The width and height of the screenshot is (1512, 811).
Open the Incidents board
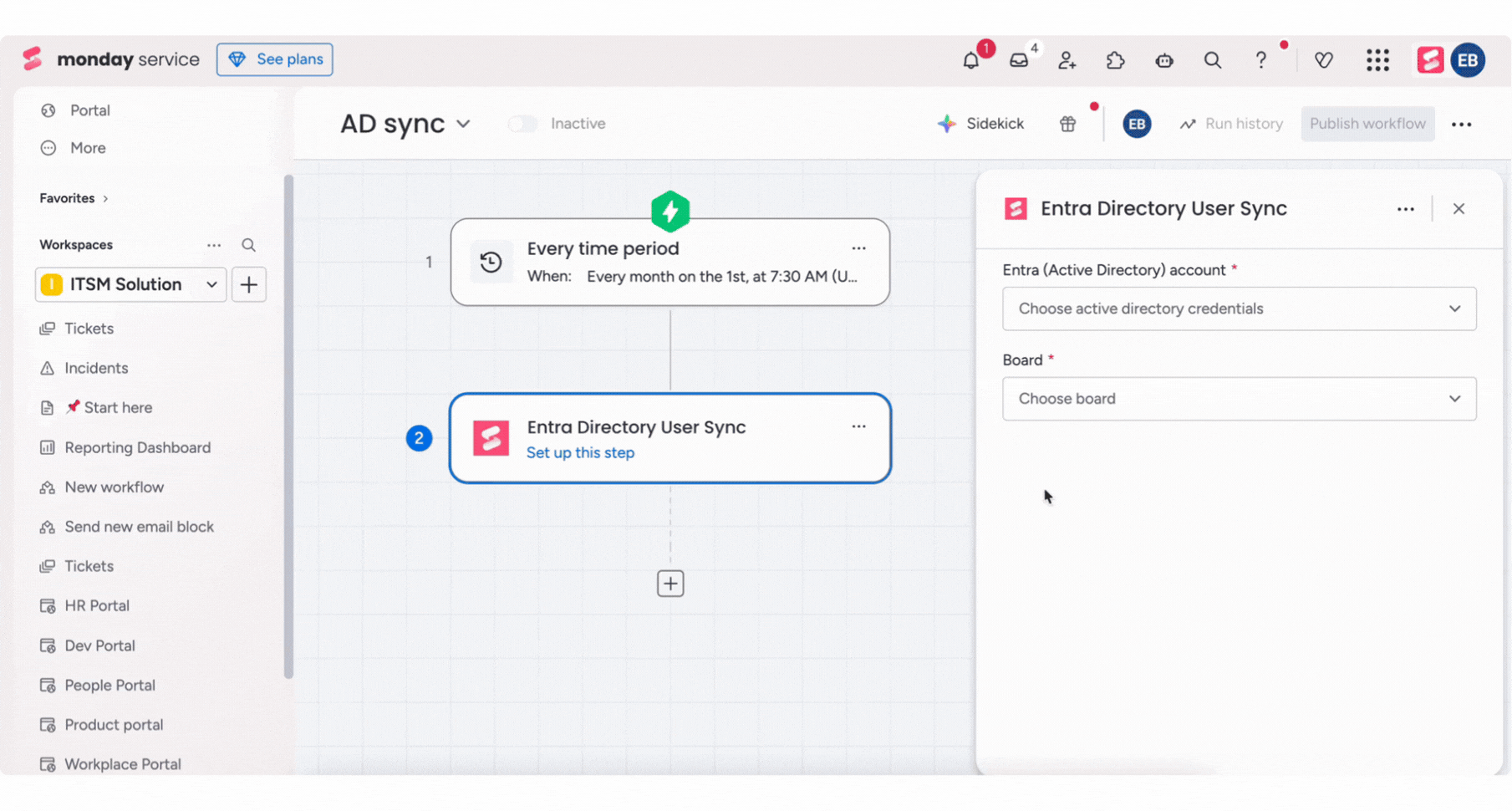pyautogui.click(x=96, y=368)
